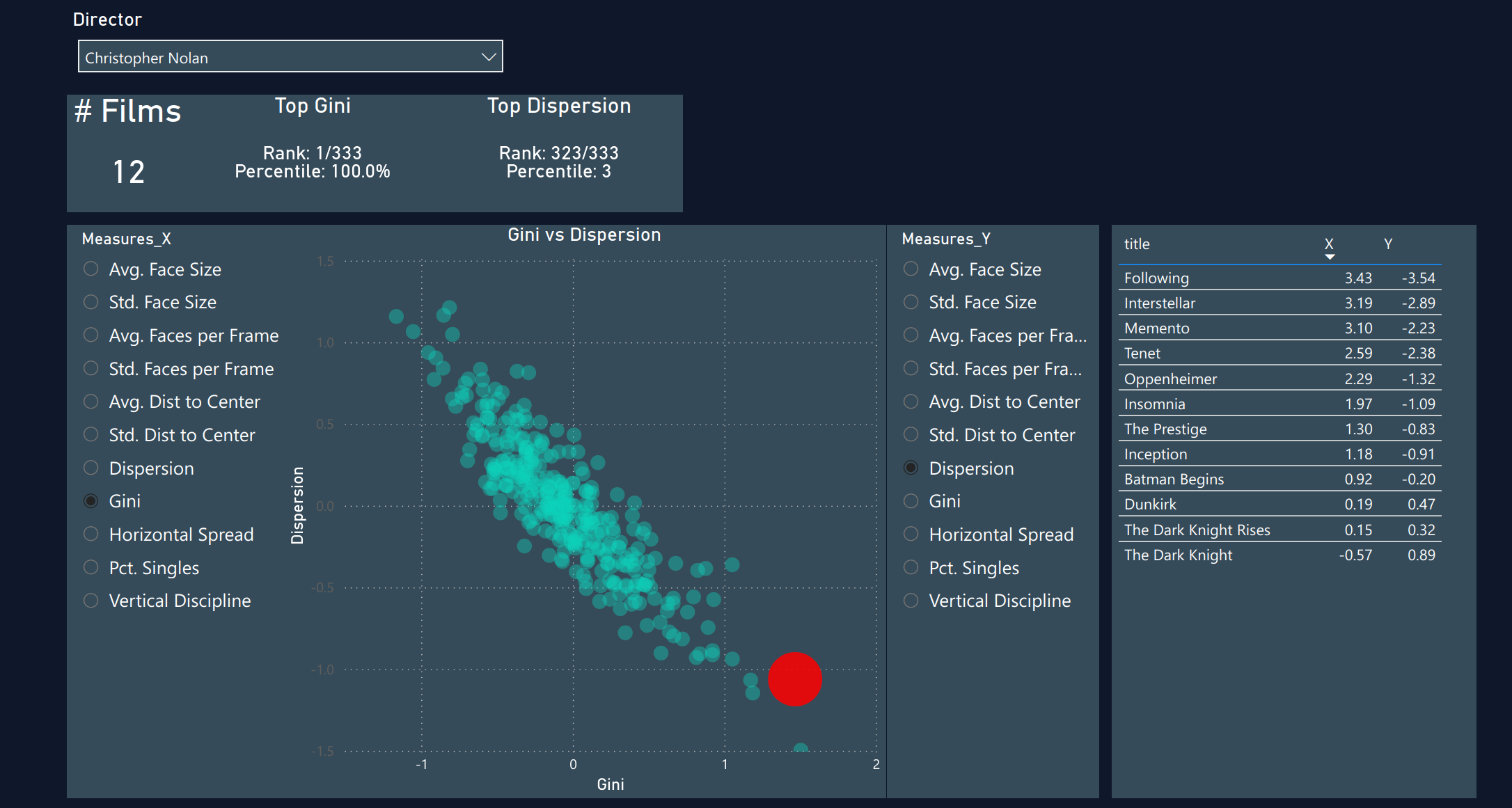Image resolution: width=1512 pixels, height=808 pixels.
Task: Select Std. Faces per Frame in Measures_X
Action: coord(90,369)
